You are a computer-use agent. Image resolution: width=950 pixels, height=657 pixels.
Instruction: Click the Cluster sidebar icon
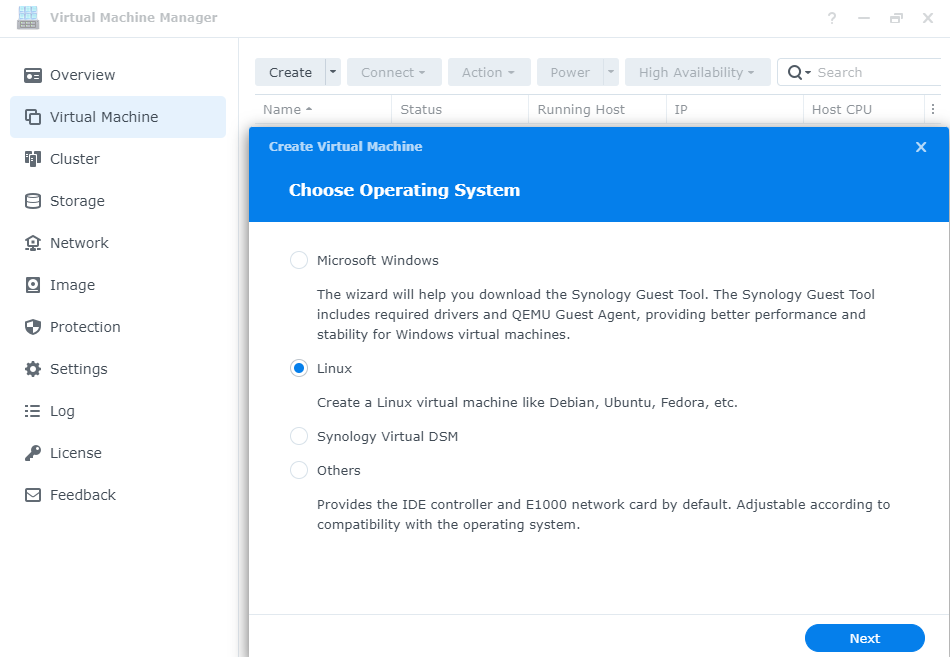click(x=33, y=159)
